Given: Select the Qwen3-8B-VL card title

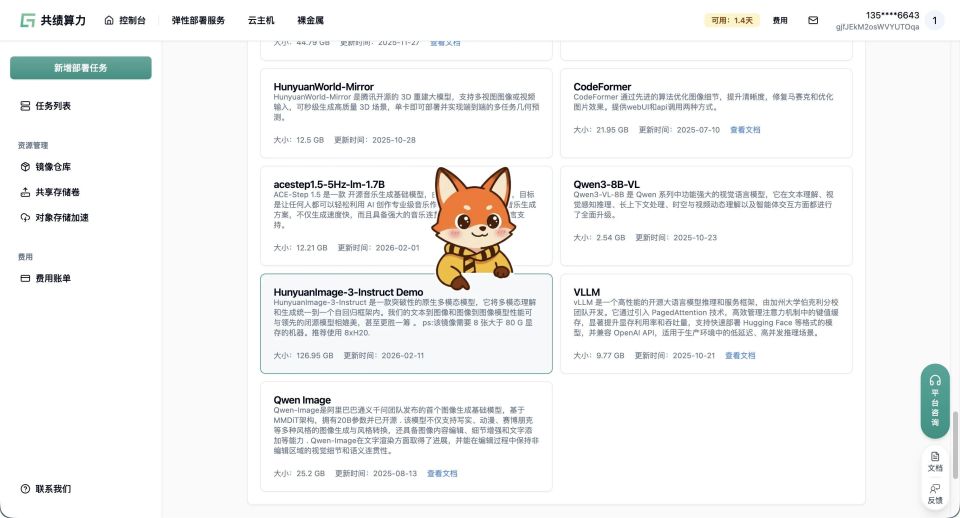Looking at the screenshot, I should [x=606, y=184].
